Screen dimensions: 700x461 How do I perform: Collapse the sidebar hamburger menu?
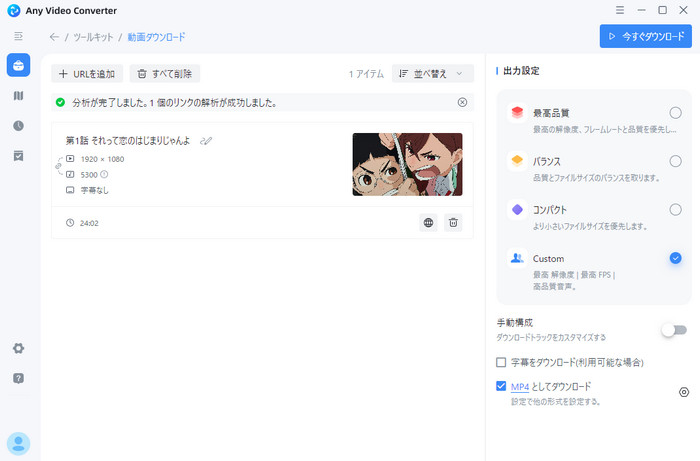click(18, 36)
